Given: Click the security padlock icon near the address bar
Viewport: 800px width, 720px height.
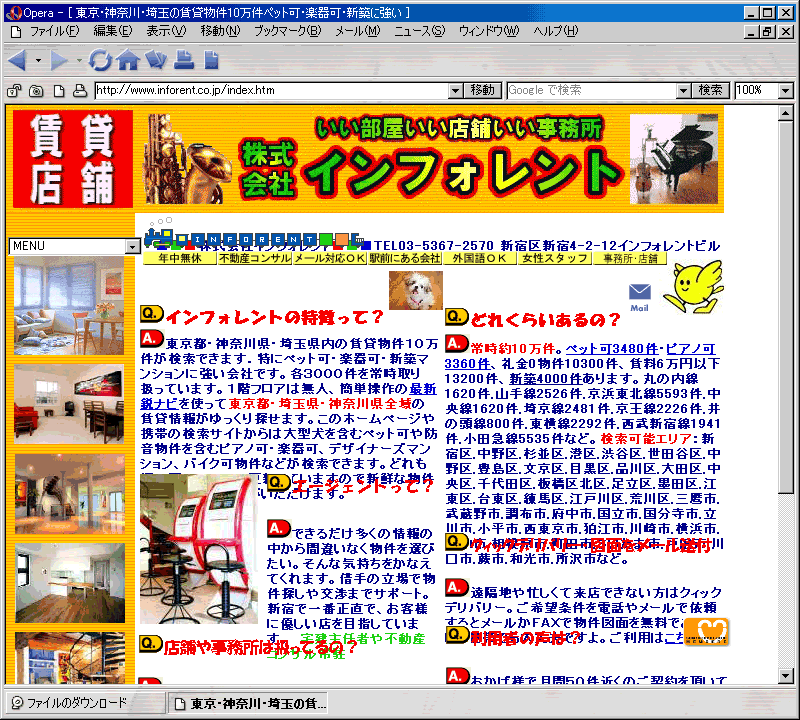Looking at the screenshot, I should (x=14, y=91).
